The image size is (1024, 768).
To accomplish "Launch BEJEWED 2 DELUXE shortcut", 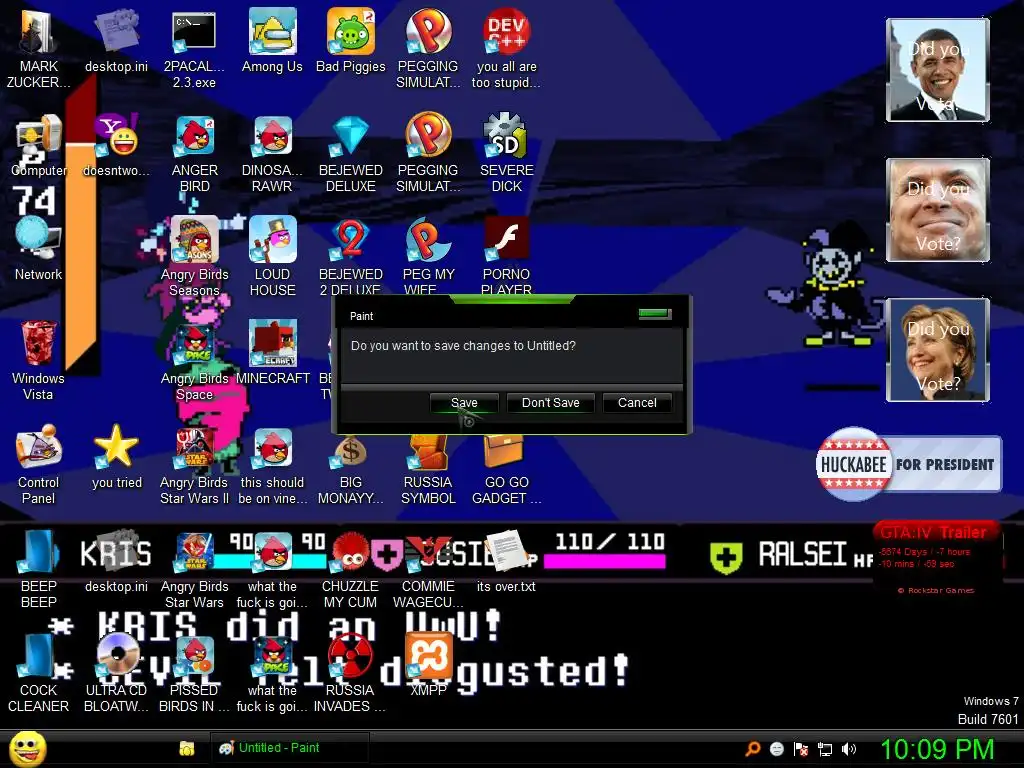I will [x=351, y=256].
